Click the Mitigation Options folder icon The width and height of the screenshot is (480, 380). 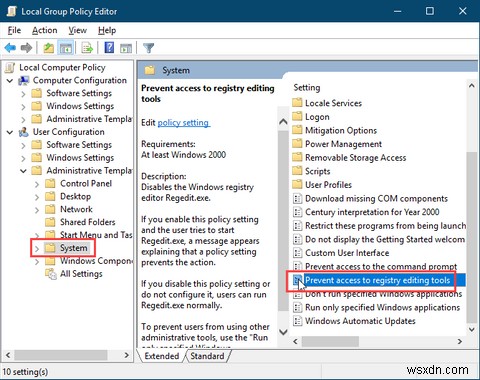point(297,130)
